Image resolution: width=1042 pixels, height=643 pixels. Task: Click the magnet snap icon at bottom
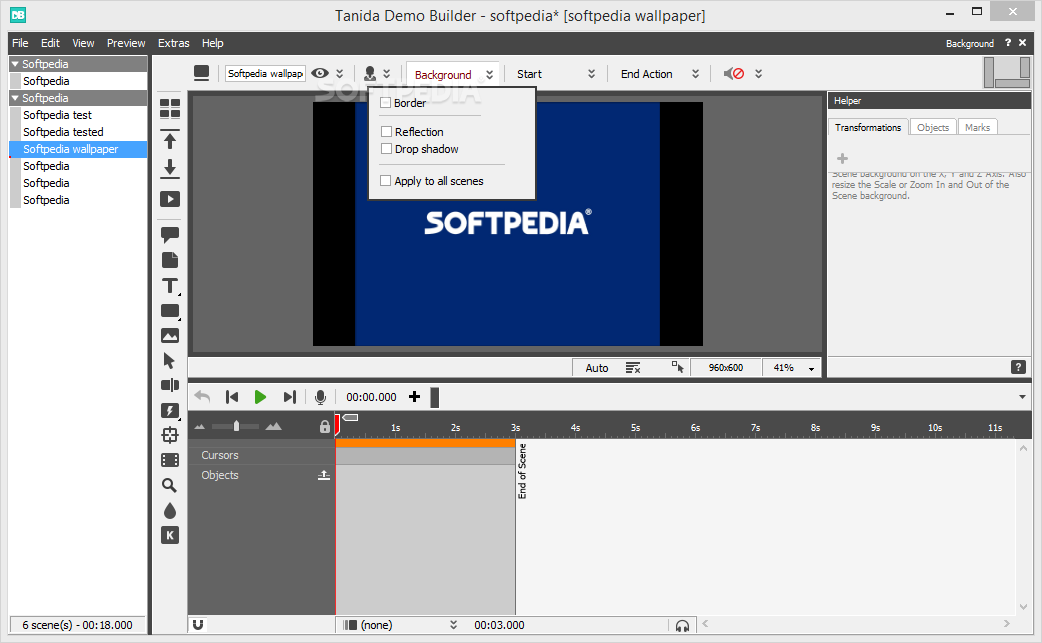click(x=198, y=624)
